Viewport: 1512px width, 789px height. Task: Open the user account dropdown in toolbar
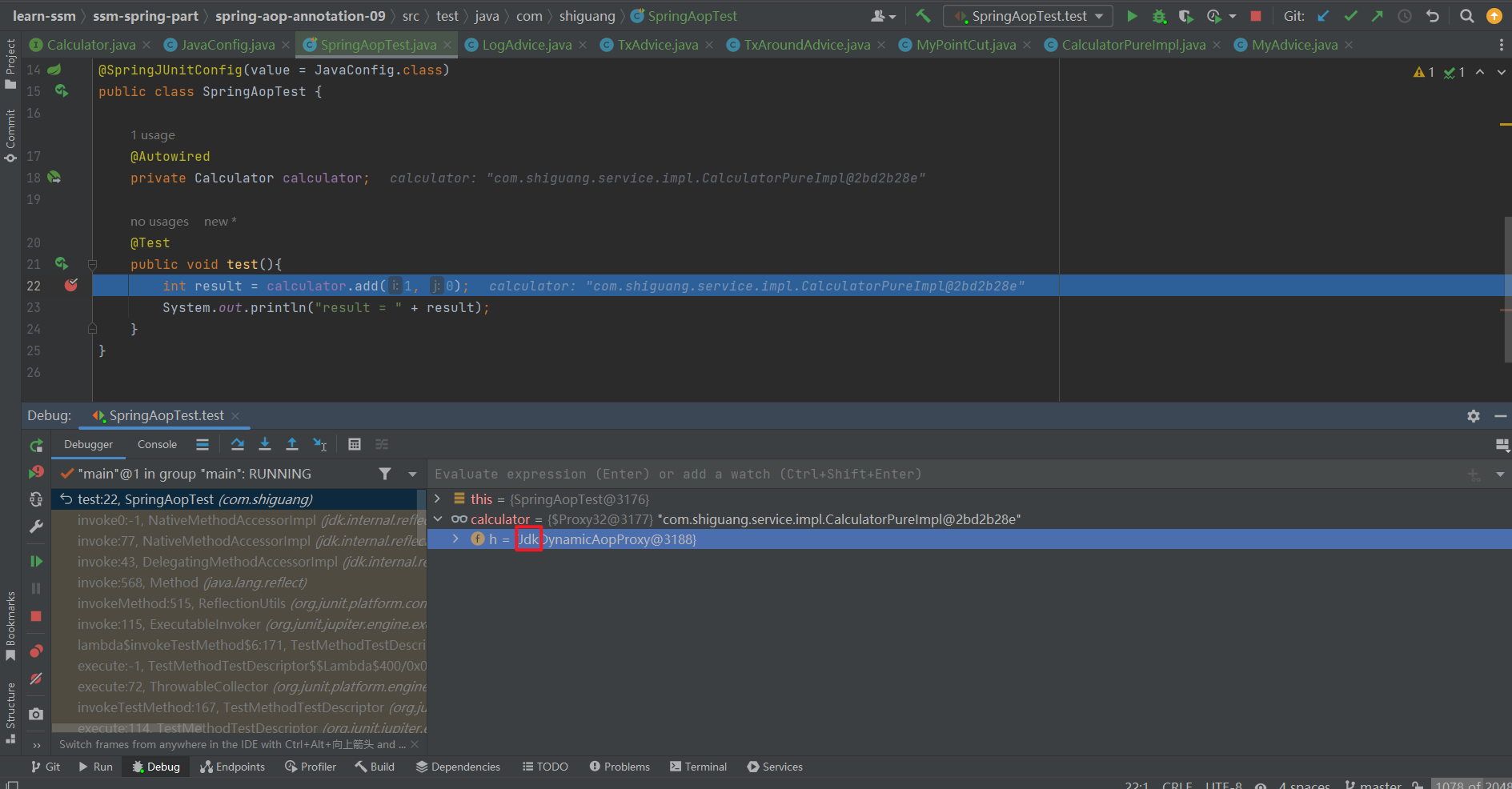pyautogui.click(x=883, y=16)
